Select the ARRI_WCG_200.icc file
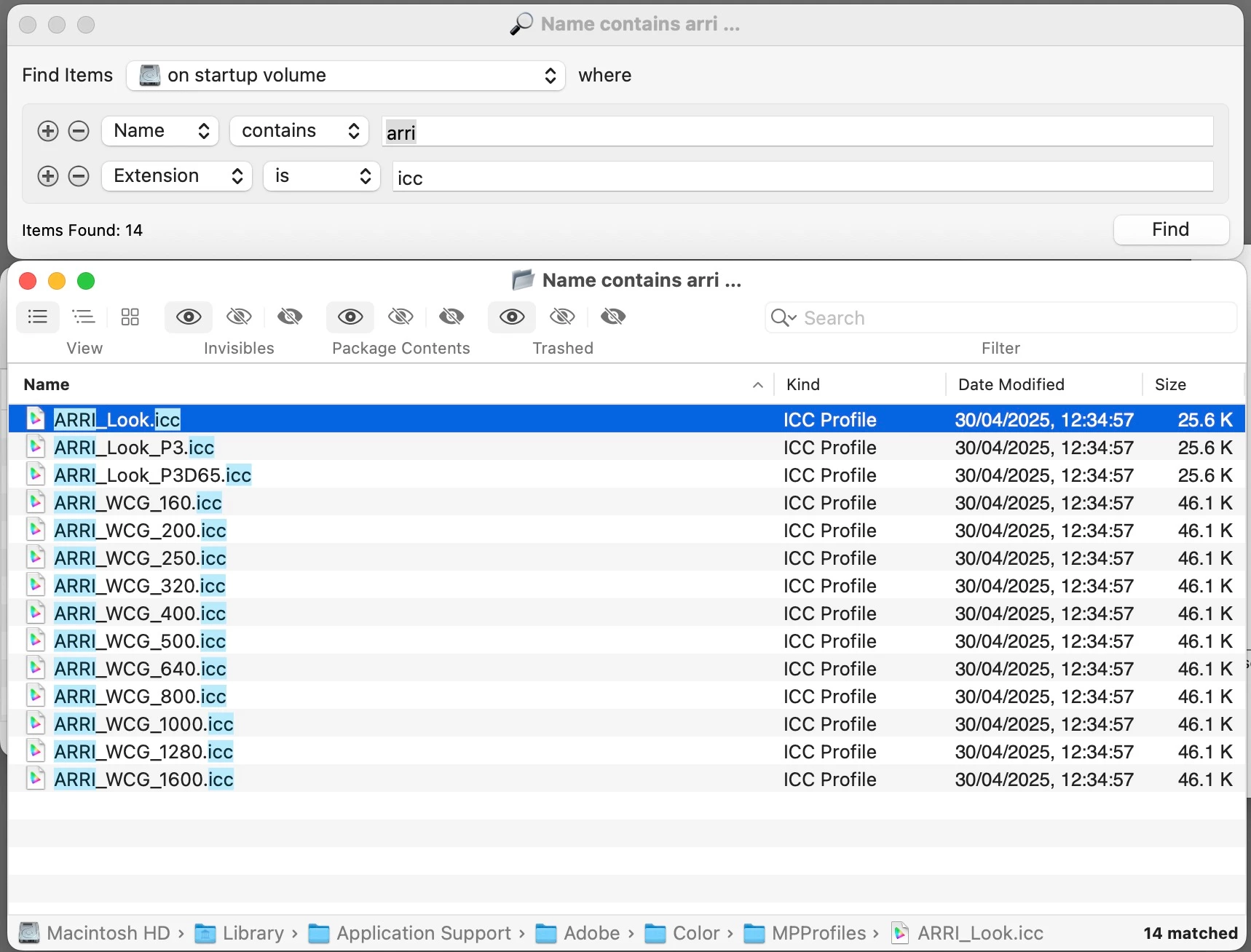The image size is (1251, 952). click(x=627, y=530)
